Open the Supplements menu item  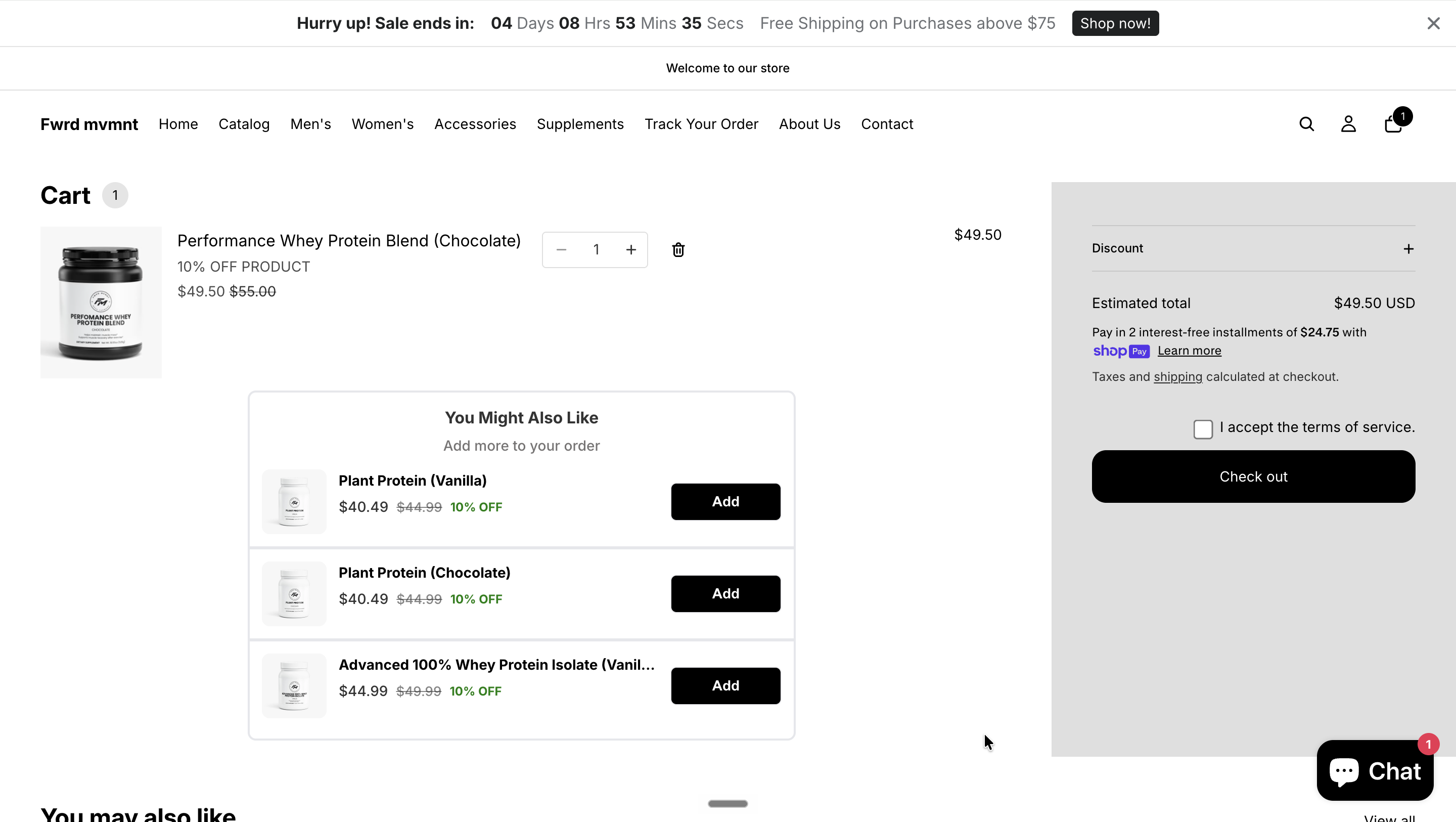pos(580,124)
